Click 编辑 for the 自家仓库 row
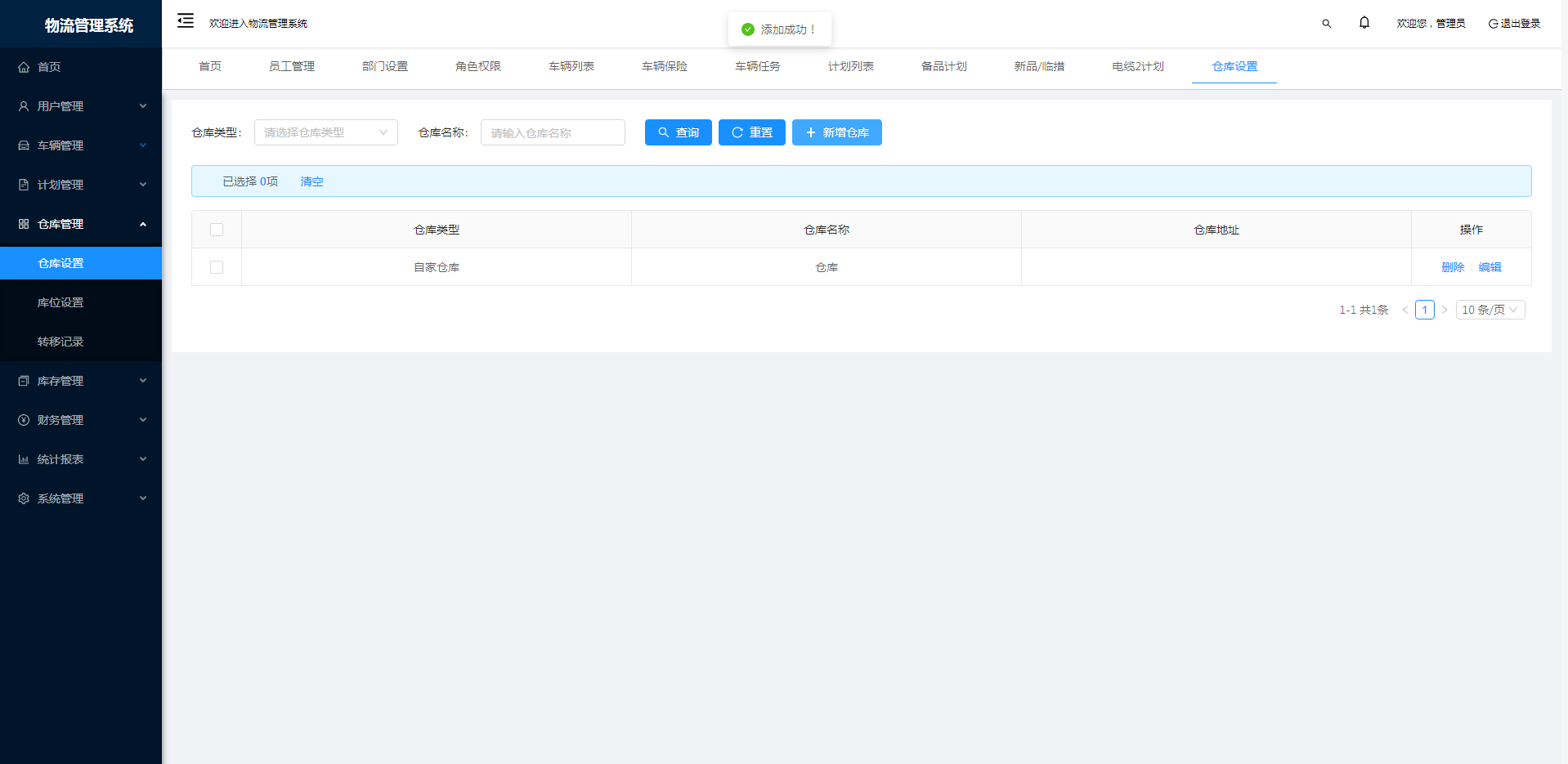Screen dimensions: 1568x764 1490,267
